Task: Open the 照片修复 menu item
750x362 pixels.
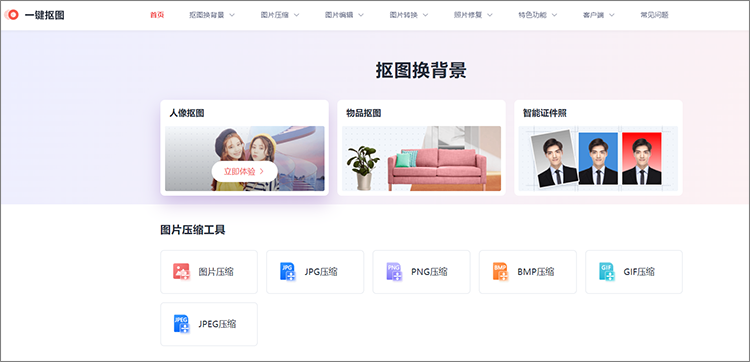Action: tap(468, 15)
